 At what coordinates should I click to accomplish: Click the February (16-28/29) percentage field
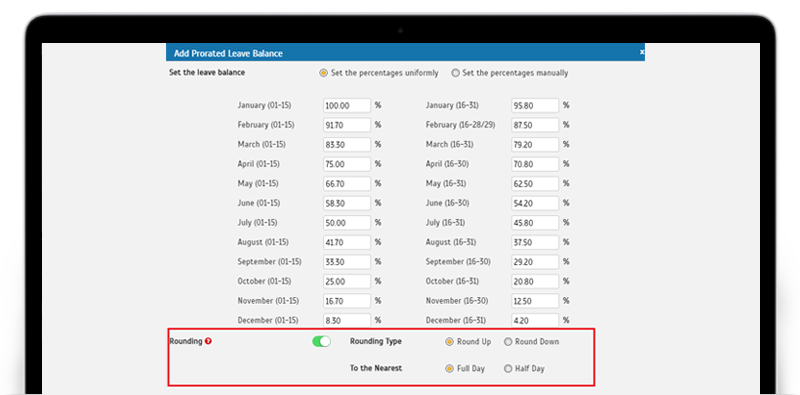tap(535, 125)
